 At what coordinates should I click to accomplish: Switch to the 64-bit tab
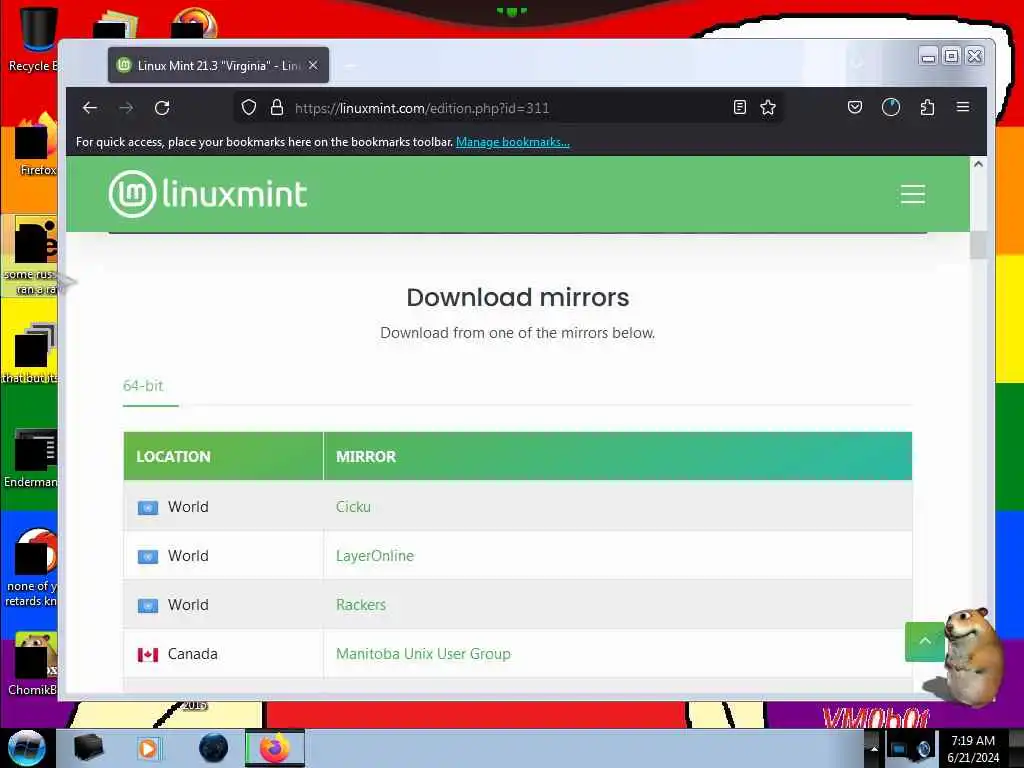tap(143, 386)
